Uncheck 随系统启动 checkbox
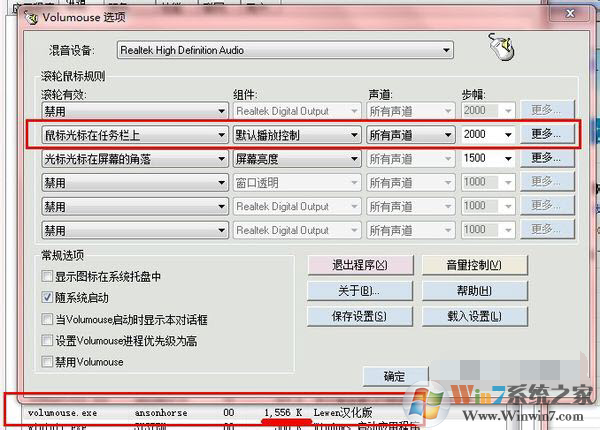 tap(47, 297)
